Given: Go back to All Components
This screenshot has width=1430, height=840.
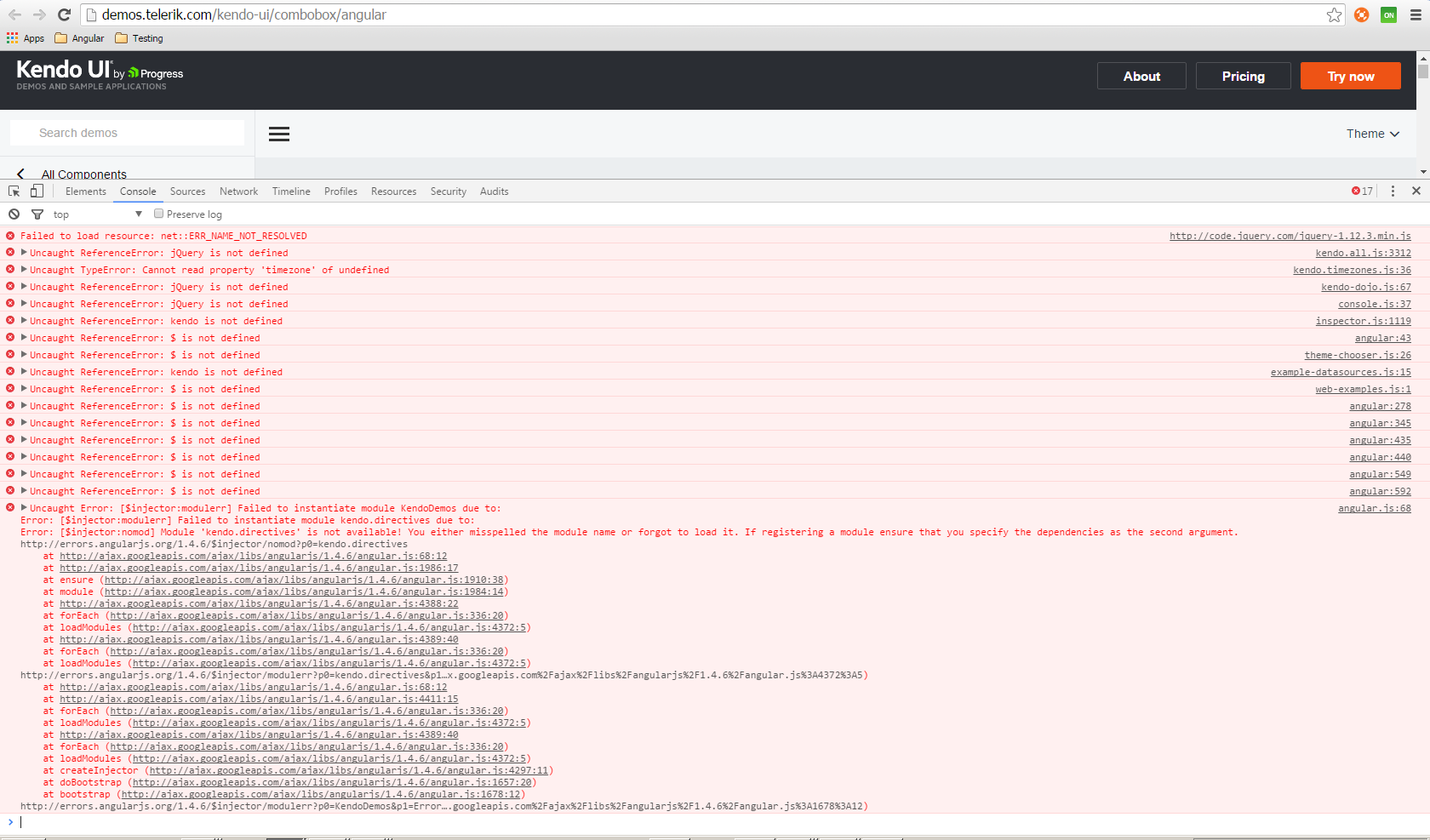Looking at the screenshot, I should (x=72, y=174).
